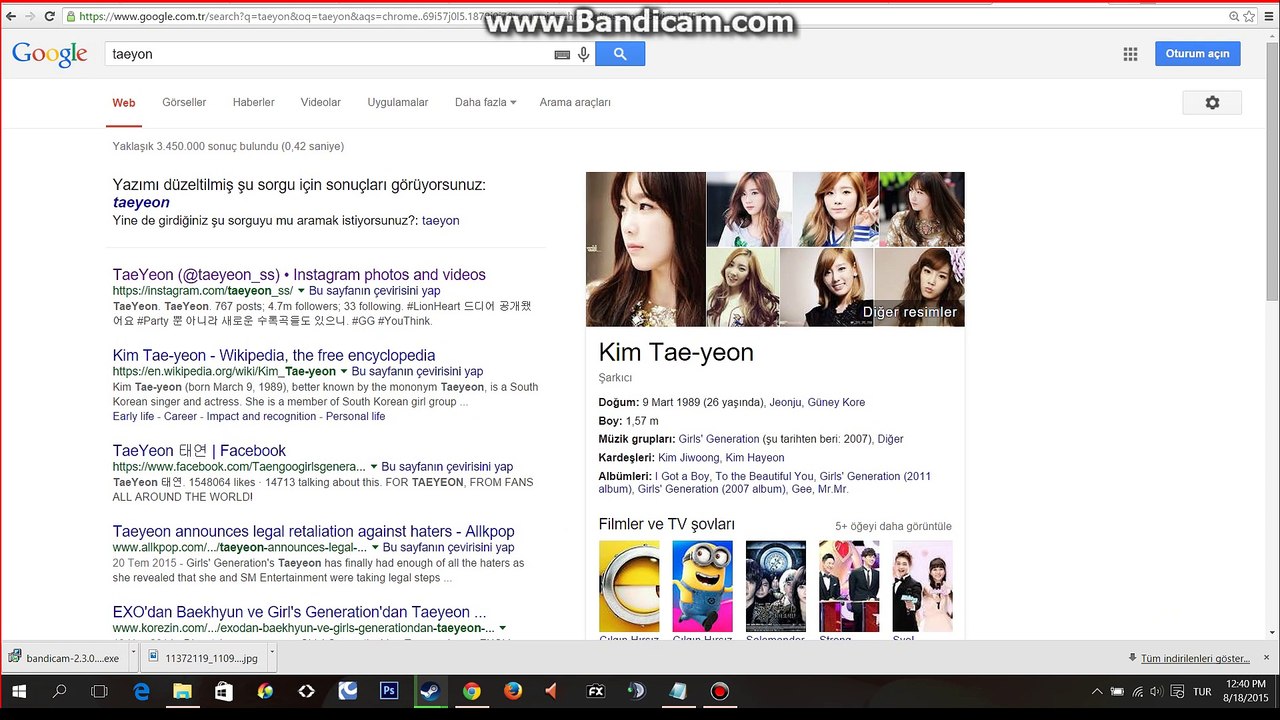This screenshot has height=720, width=1280.
Task: Open the Bandicam recorder taskbar icon
Action: 719,691
